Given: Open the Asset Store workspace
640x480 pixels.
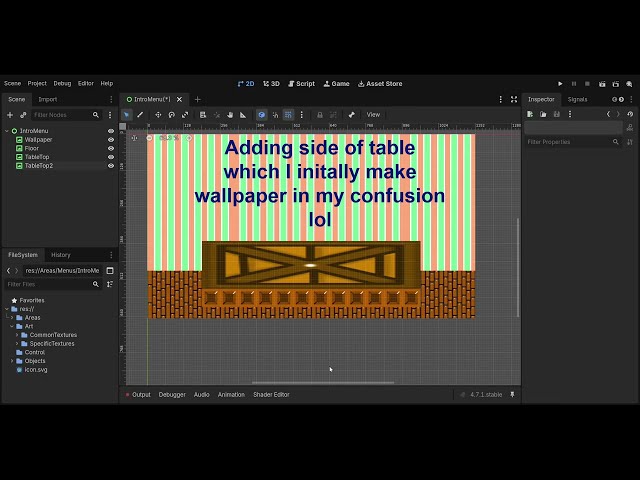Looking at the screenshot, I should [380, 84].
